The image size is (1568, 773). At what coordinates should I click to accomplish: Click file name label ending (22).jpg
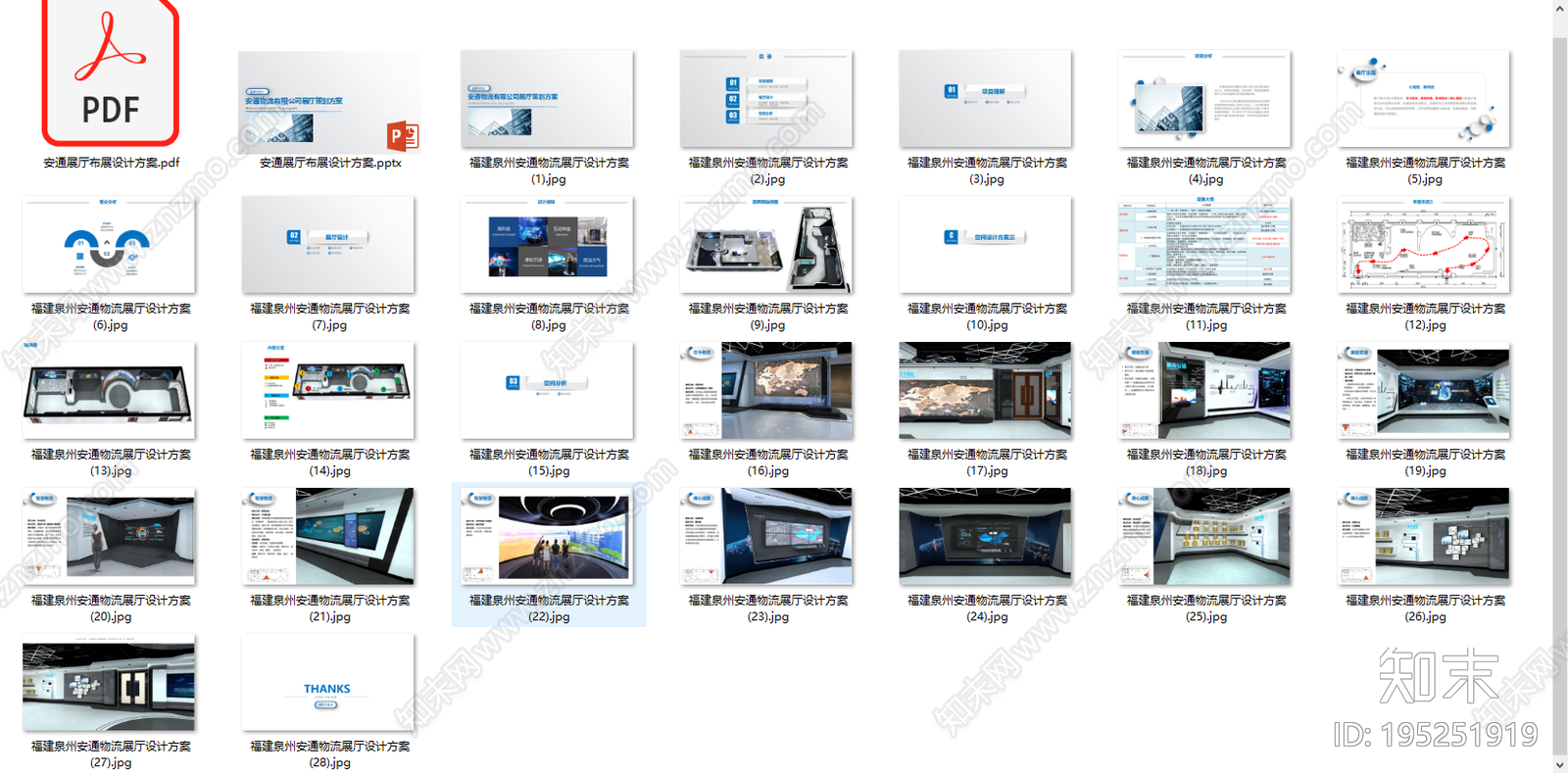[549, 608]
